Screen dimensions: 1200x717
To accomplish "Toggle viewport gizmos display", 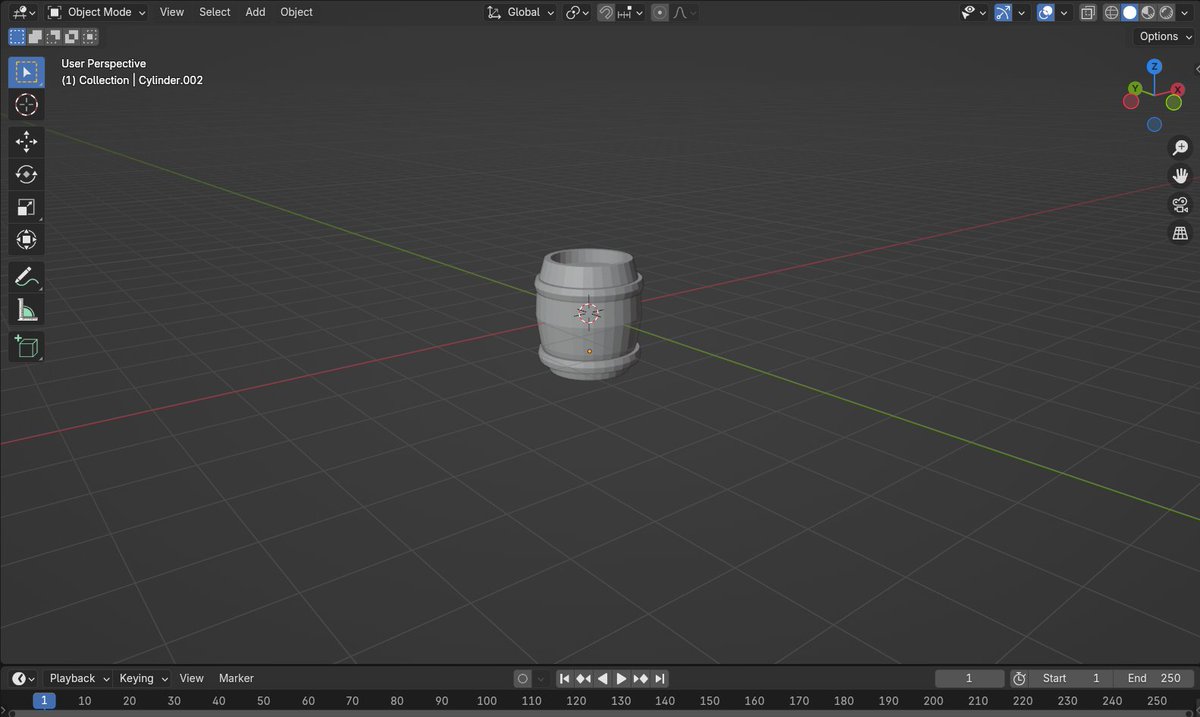I will click(x=1003, y=13).
